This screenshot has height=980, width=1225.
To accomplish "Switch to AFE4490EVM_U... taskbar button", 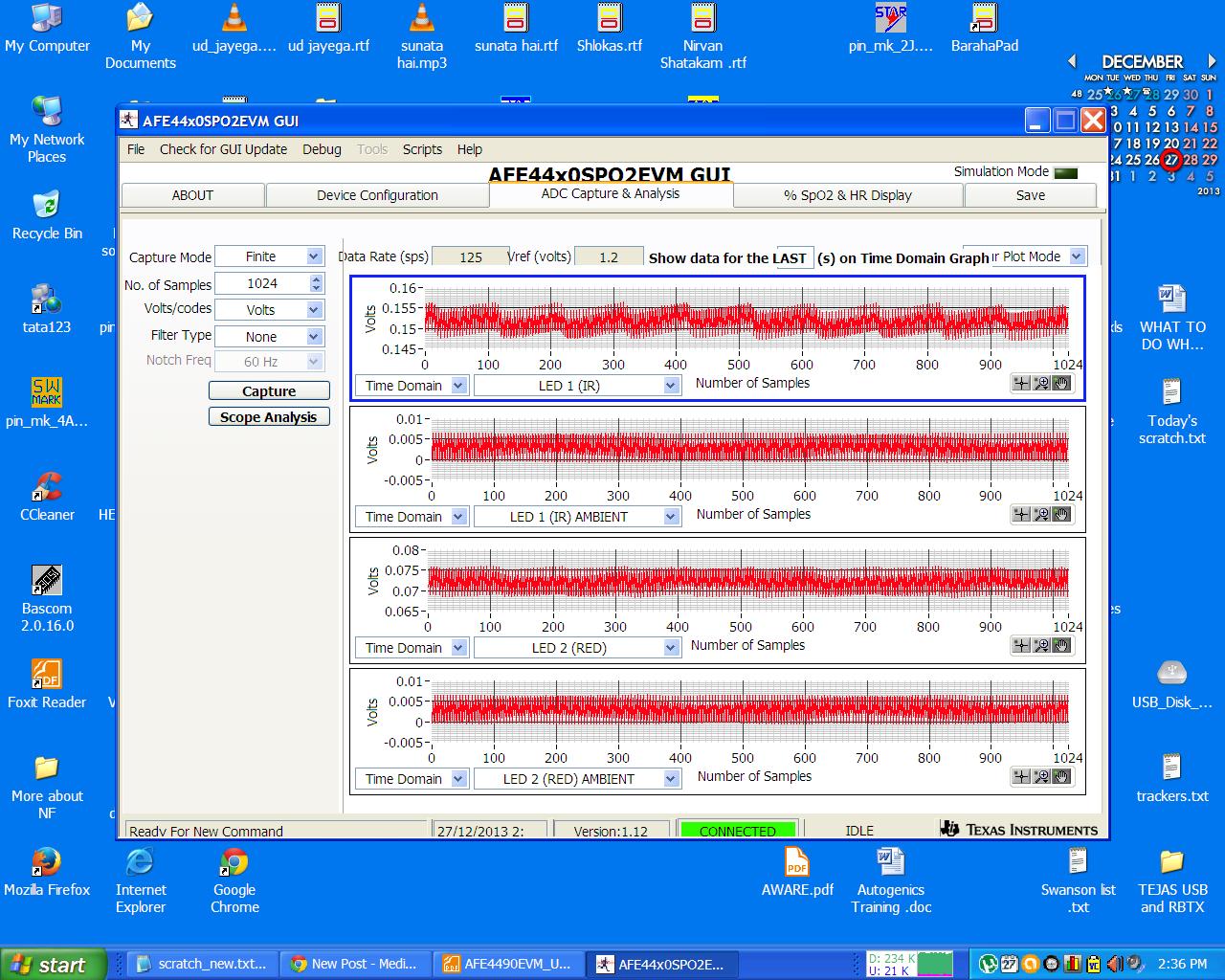I will click(508, 964).
